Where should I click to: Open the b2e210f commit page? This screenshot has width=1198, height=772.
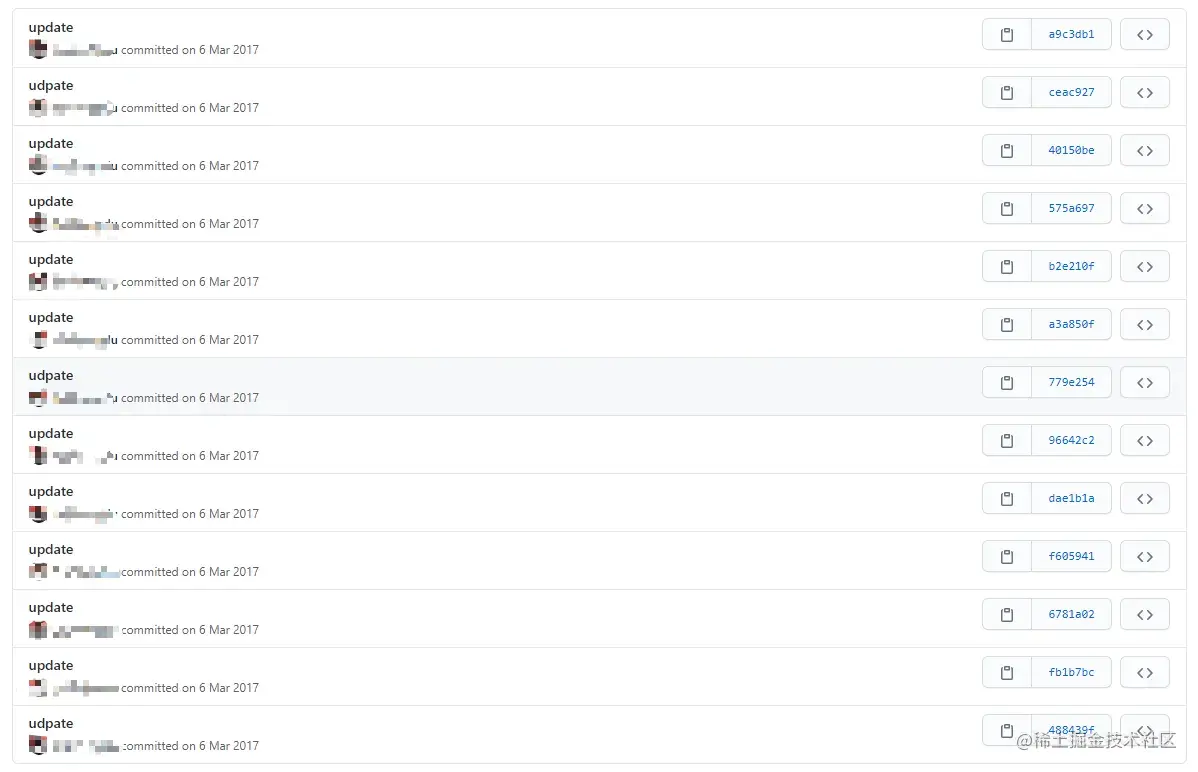(1071, 266)
